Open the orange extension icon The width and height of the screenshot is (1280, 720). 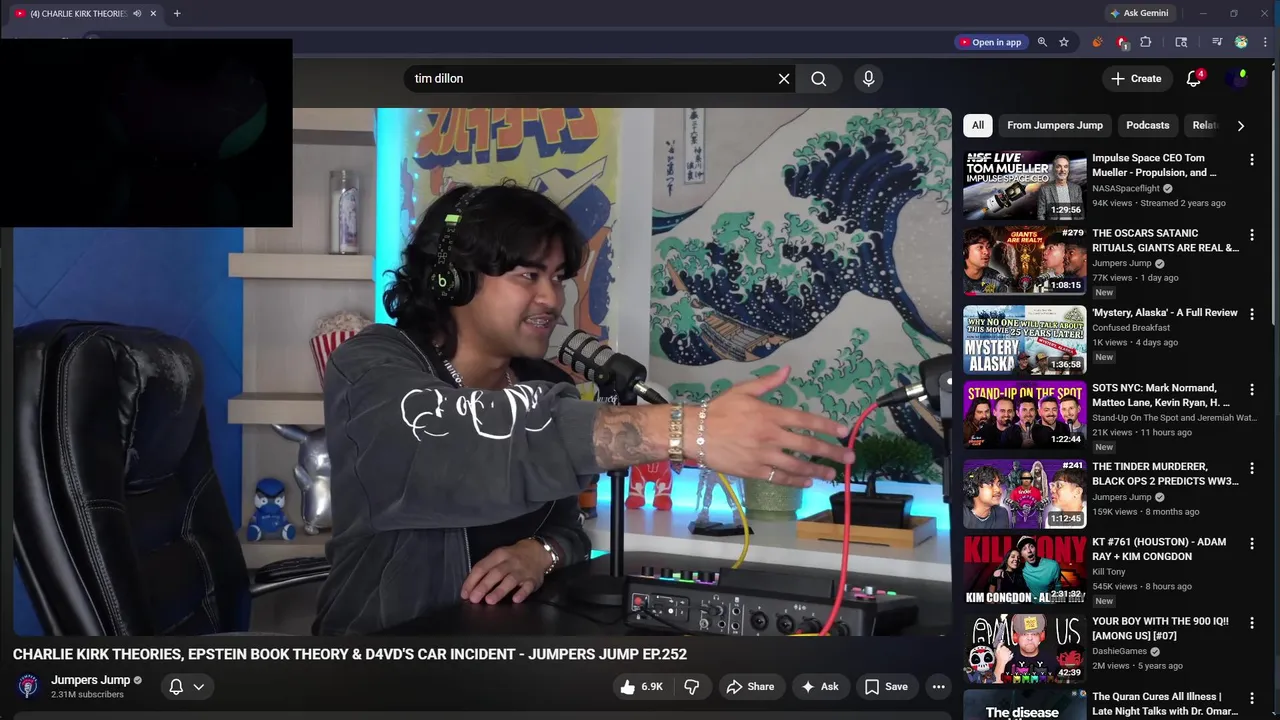tap(1097, 42)
